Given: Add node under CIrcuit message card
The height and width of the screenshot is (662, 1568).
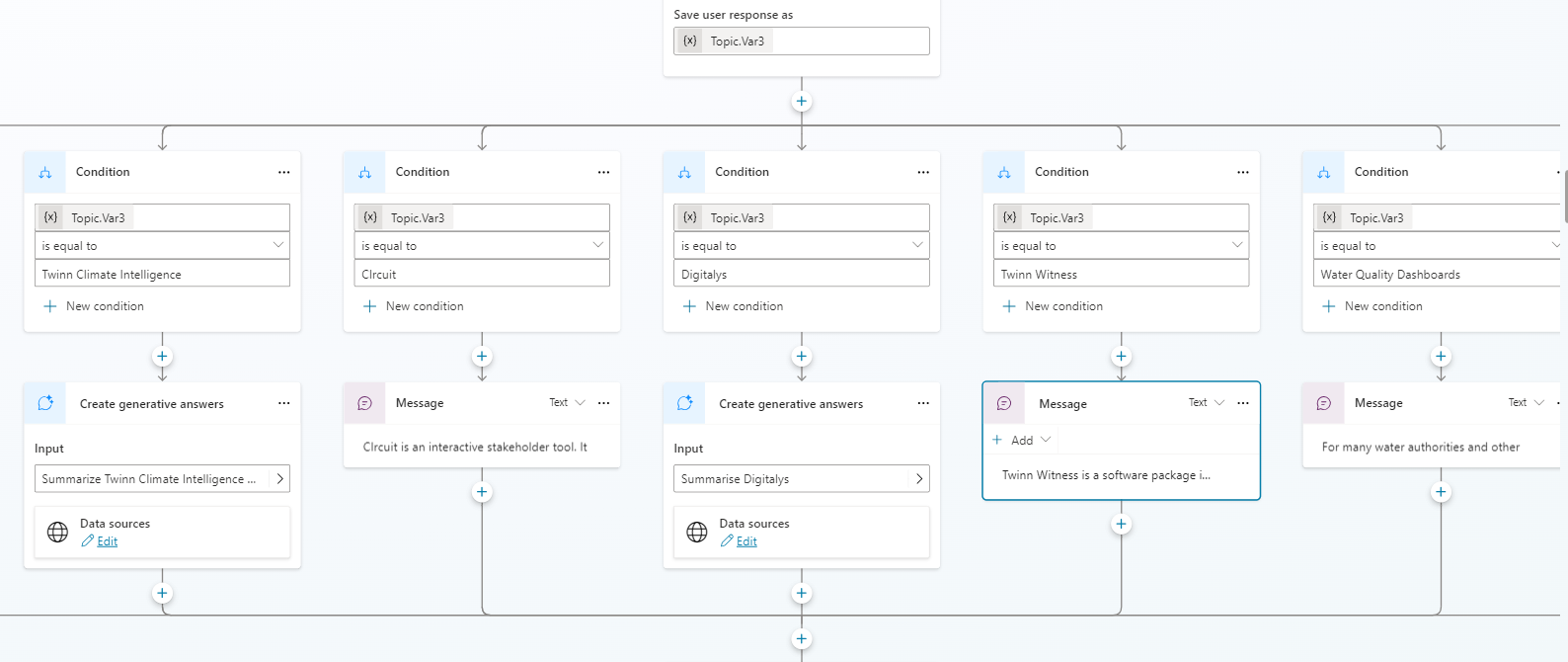Looking at the screenshot, I should click(x=482, y=492).
